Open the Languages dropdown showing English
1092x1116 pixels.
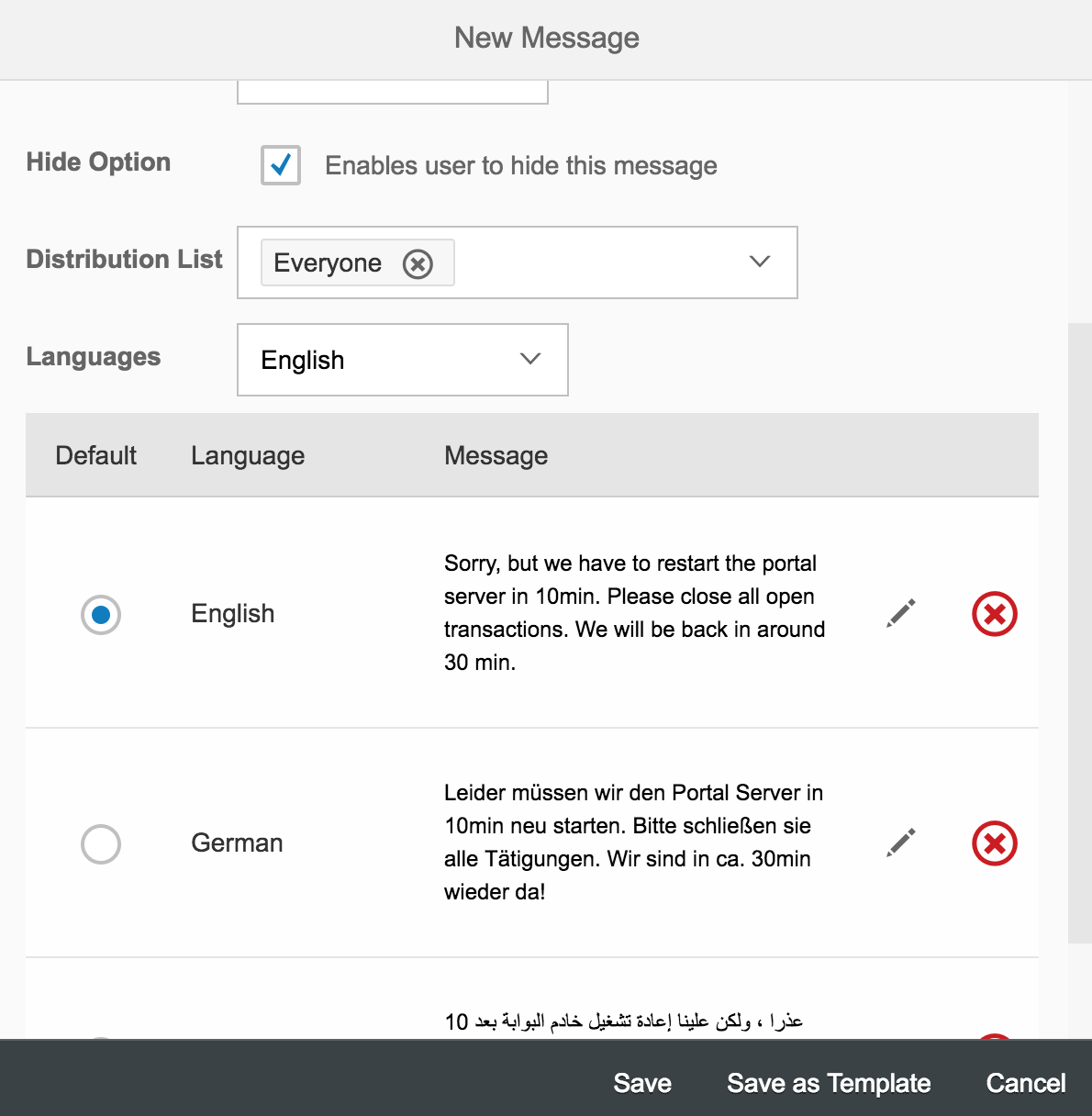403,360
